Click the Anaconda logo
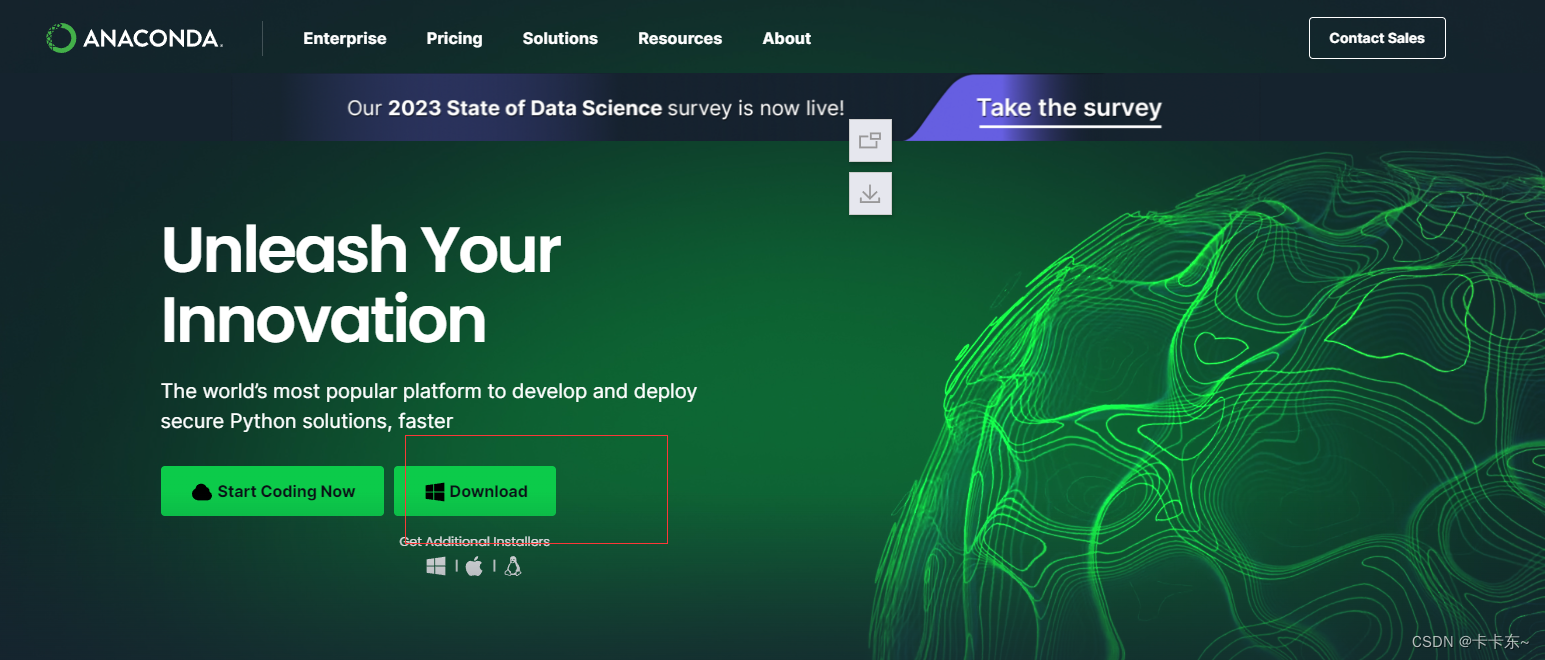The width and height of the screenshot is (1545, 660). point(134,38)
